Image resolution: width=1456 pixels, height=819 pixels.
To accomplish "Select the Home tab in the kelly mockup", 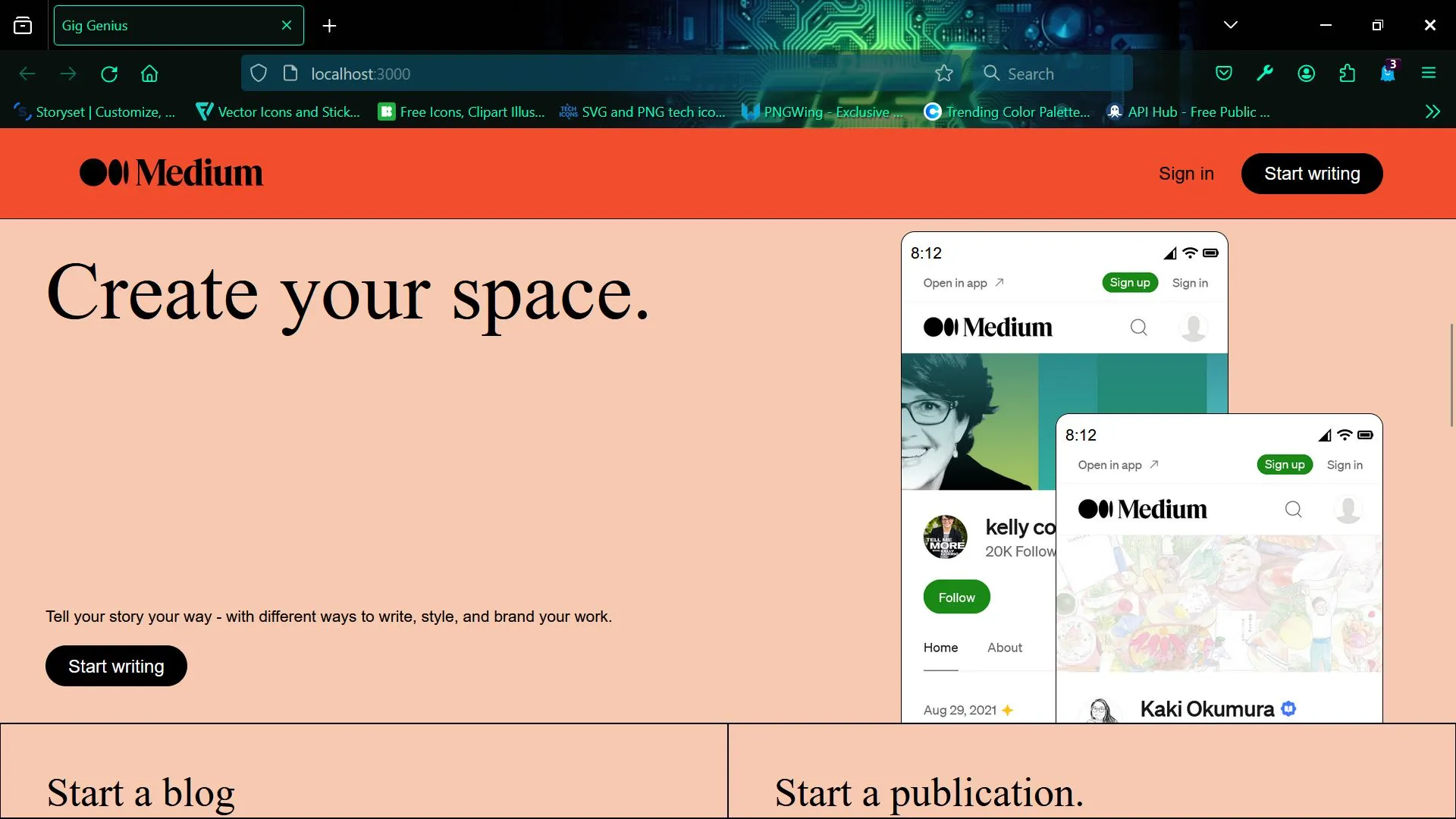I will [940, 648].
